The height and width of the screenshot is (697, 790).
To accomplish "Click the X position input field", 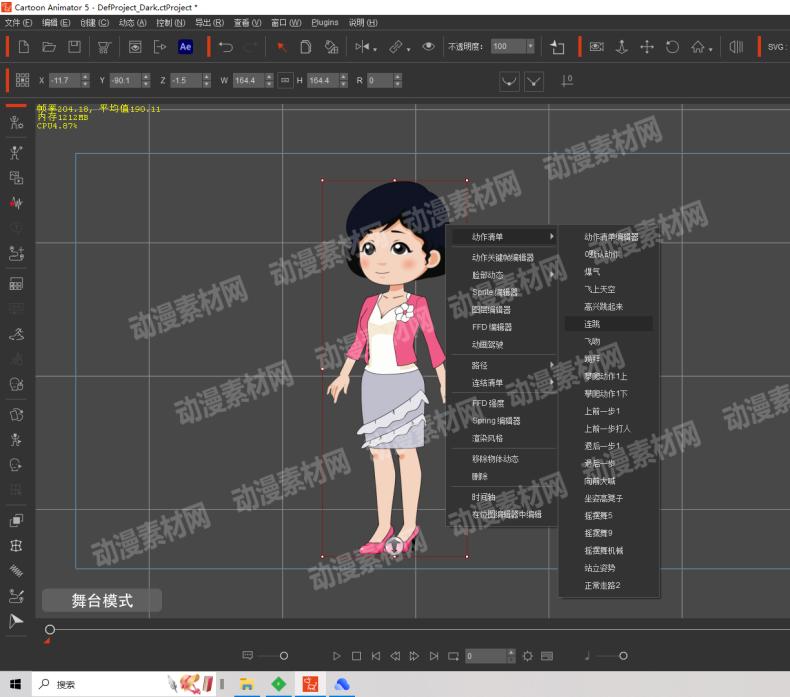I will (65, 80).
